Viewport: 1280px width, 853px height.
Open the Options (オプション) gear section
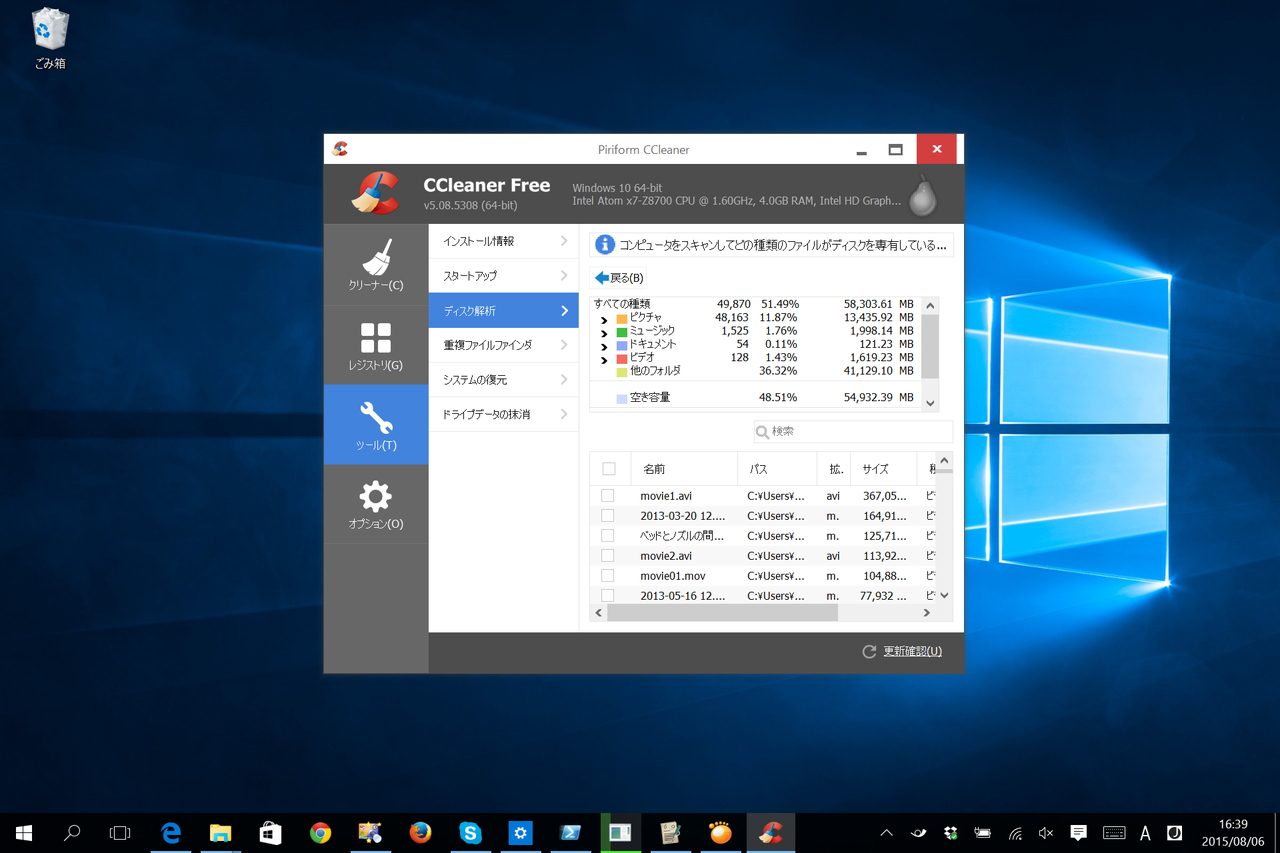coord(376,504)
